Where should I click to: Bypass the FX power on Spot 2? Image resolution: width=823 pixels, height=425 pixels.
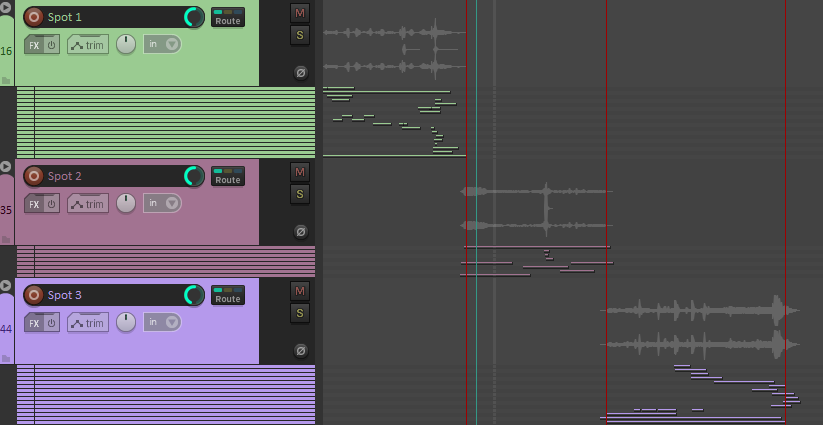coord(51,204)
